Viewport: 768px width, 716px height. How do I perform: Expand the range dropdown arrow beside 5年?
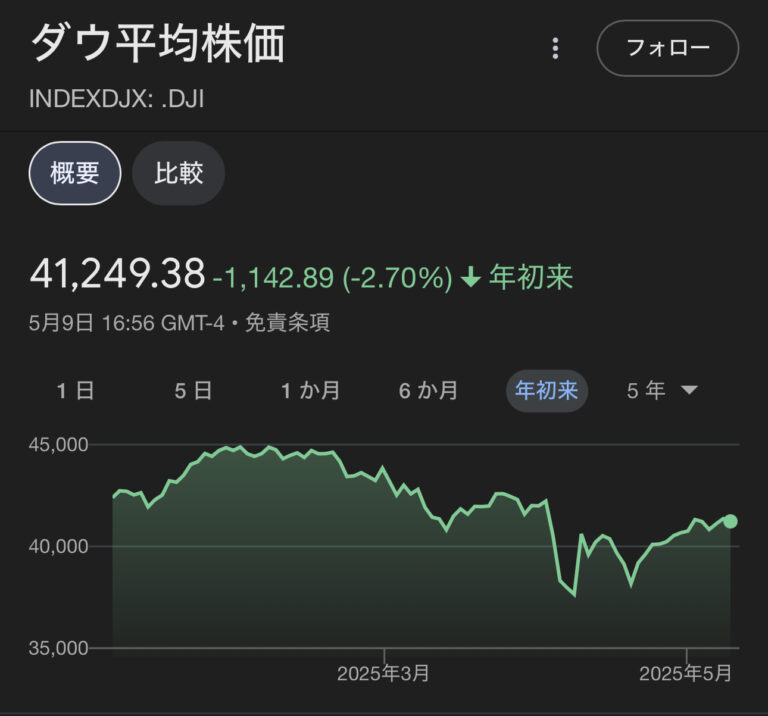click(689, 391)
